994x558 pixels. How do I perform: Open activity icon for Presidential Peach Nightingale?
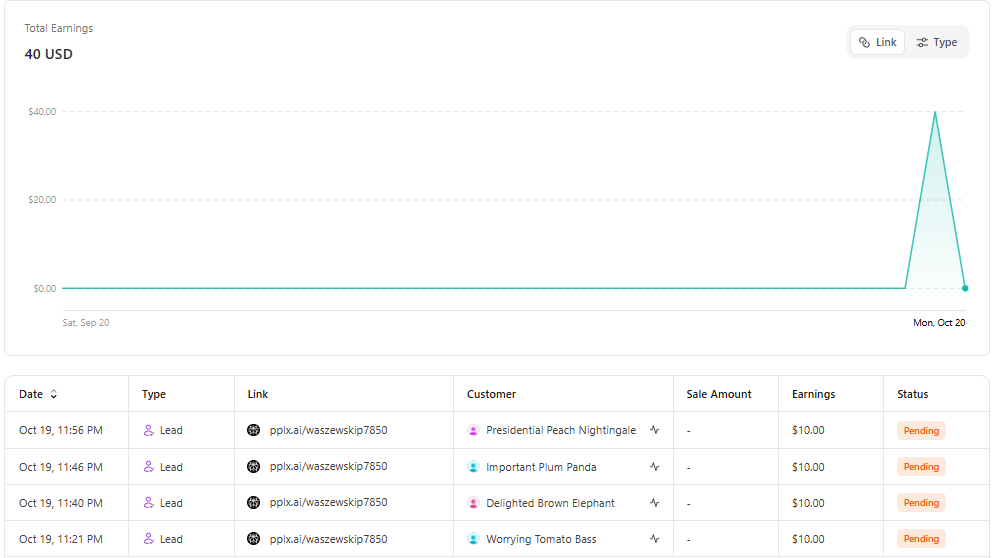654,430
